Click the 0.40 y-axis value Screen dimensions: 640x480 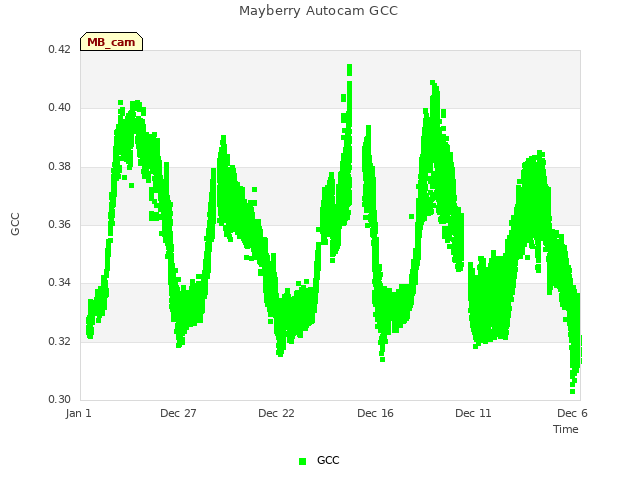60,108
